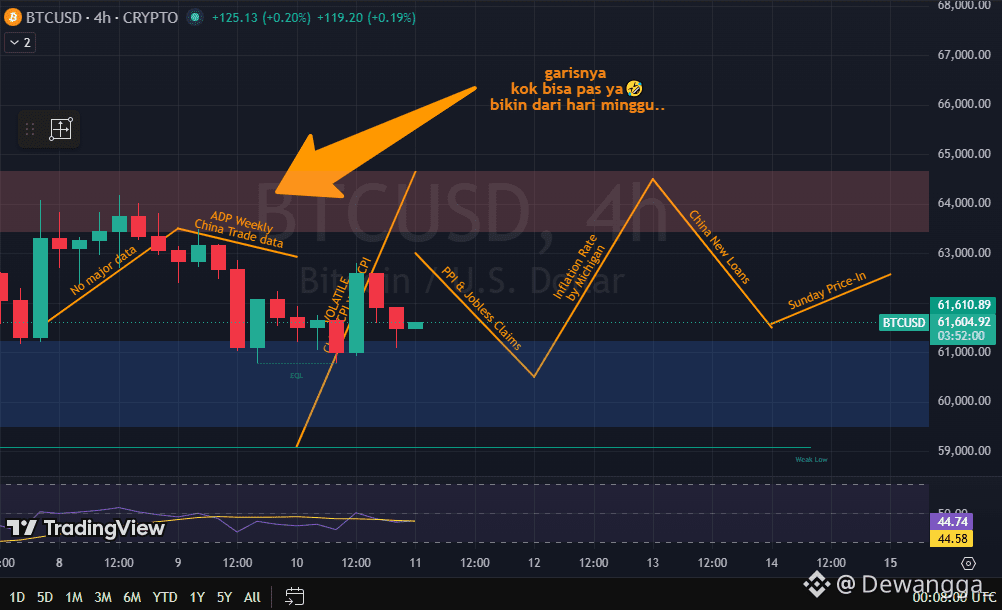
Task: Click the 61,610.89 green price label
Action: click(x=964, y=305)
